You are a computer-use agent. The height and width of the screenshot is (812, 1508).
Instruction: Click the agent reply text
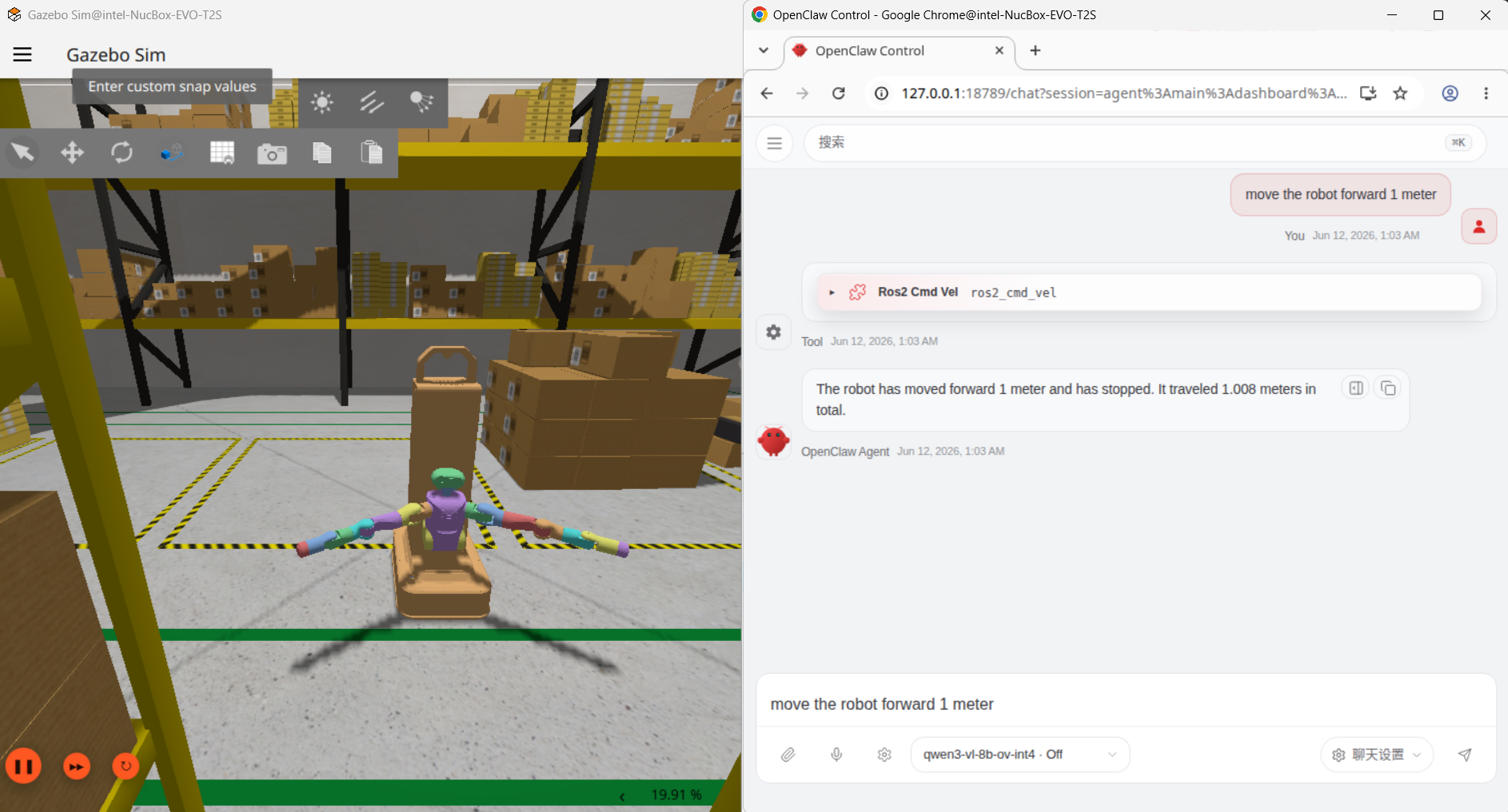coord(1066,400)
